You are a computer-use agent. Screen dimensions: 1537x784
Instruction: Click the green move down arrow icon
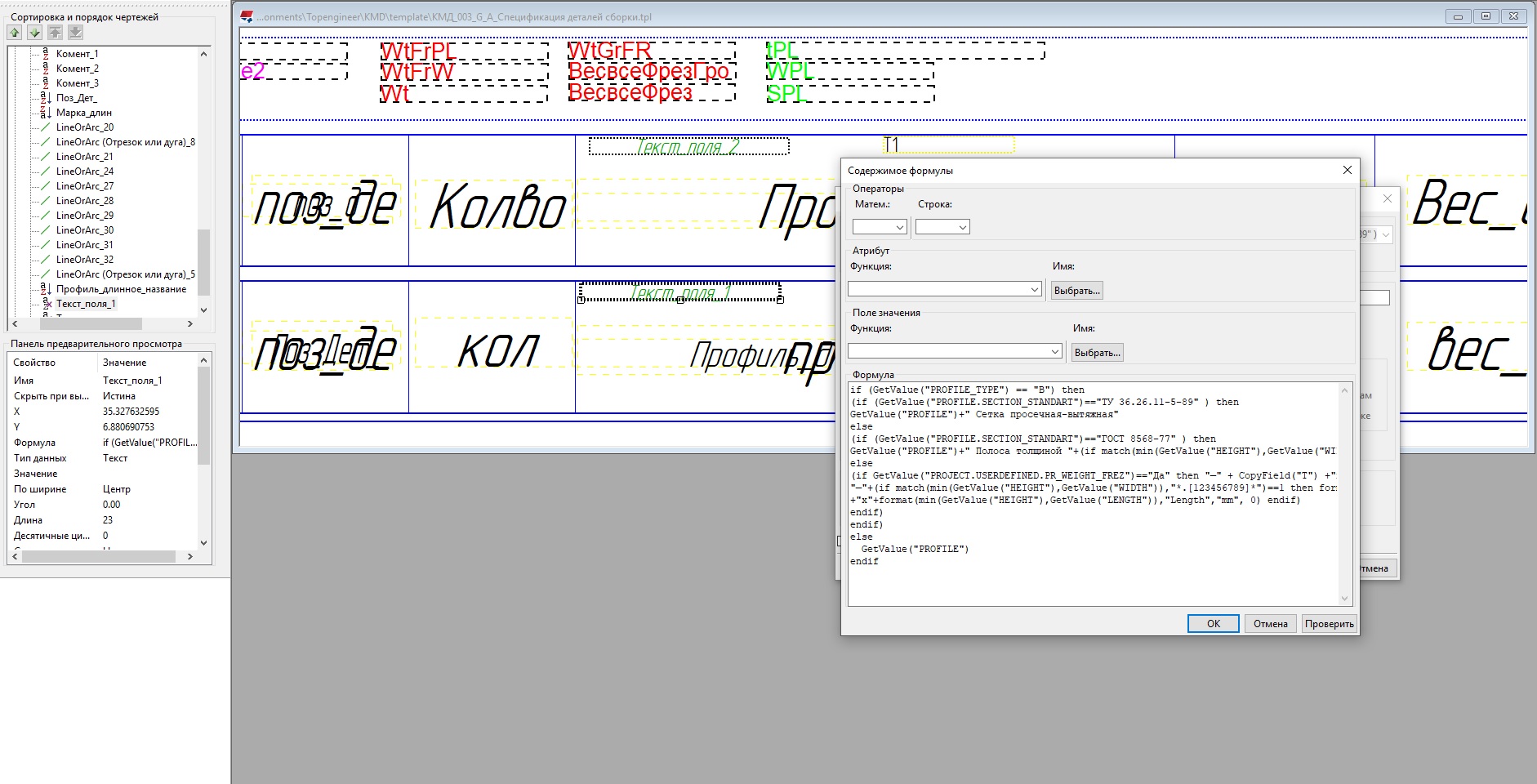click(34, 33)
